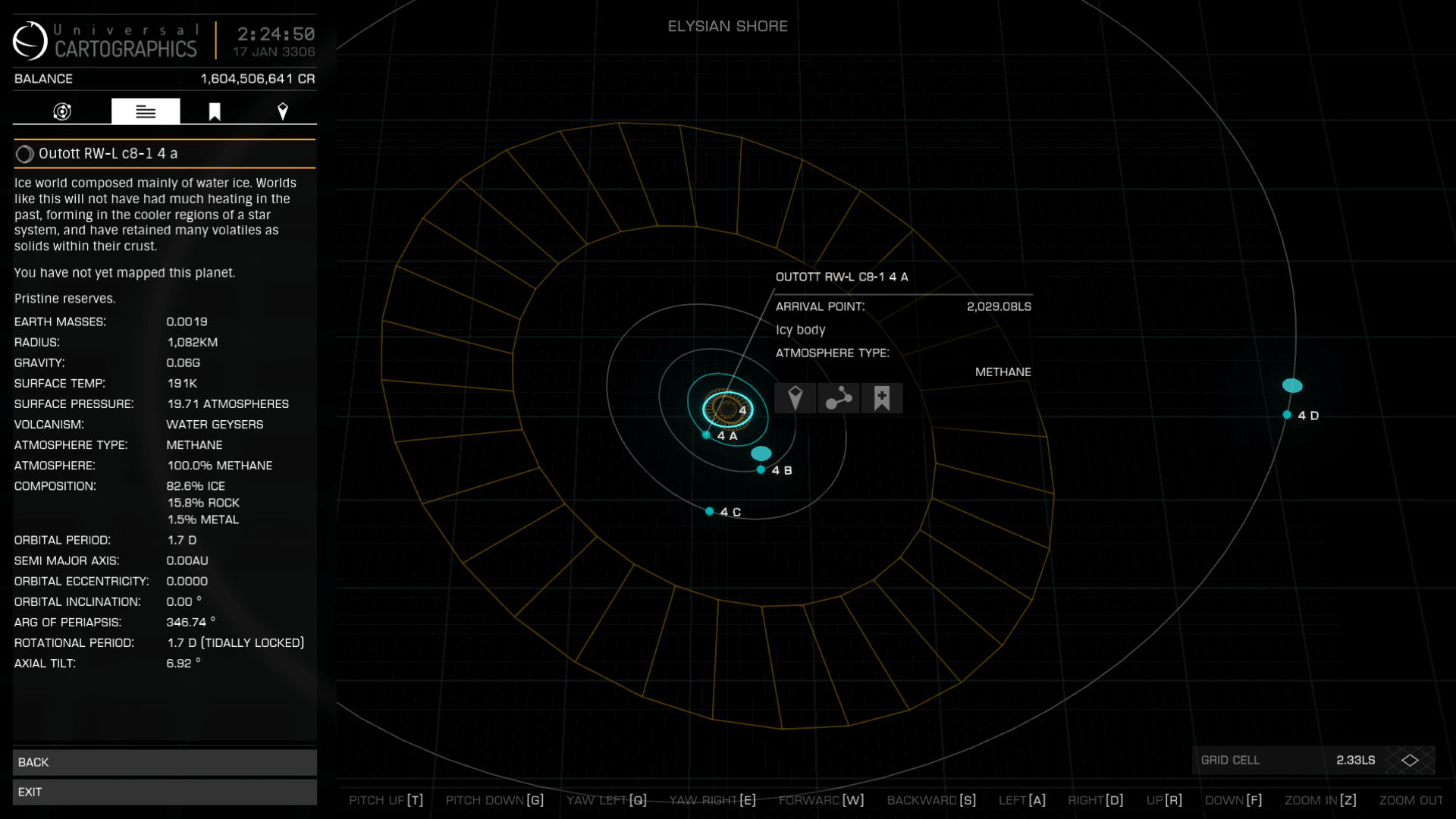Click the METHANE value in the popup
Viewport: 1456px width, 819px height.
coord(1003,372)
